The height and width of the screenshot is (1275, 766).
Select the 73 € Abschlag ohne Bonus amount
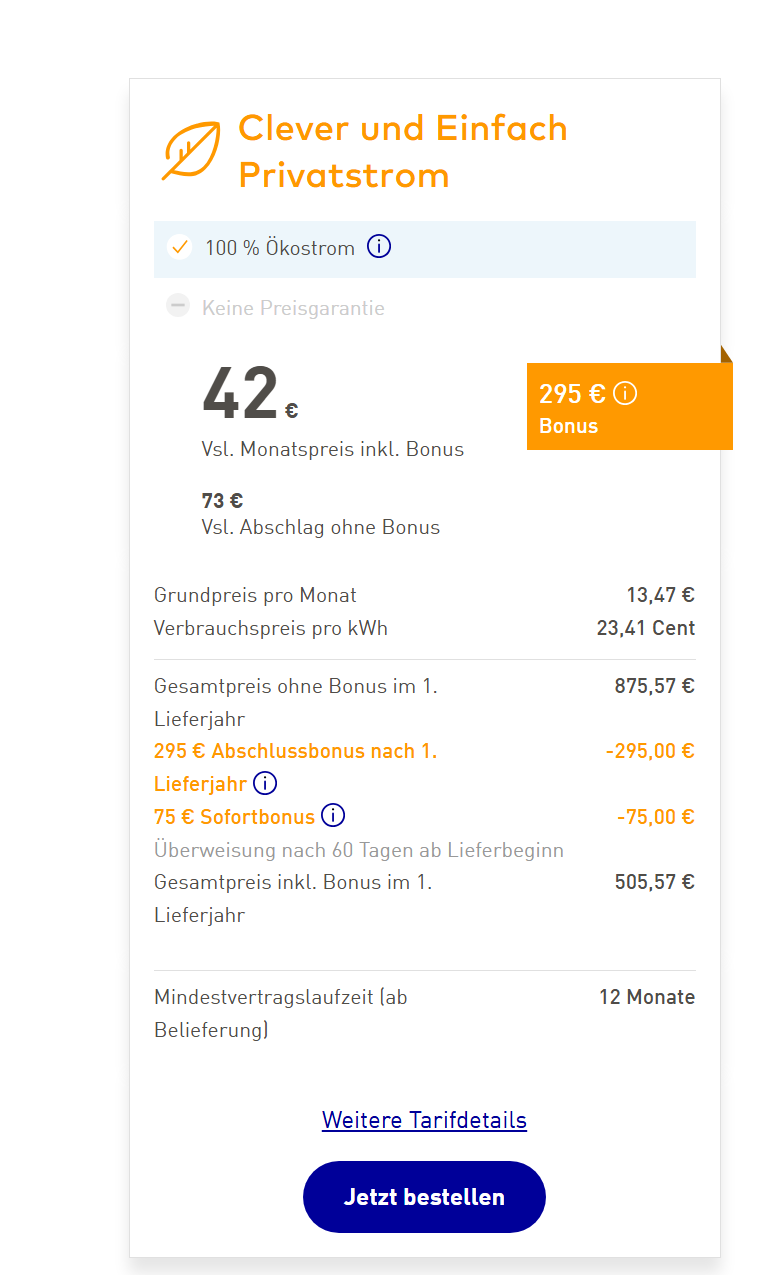coord(222,501)
